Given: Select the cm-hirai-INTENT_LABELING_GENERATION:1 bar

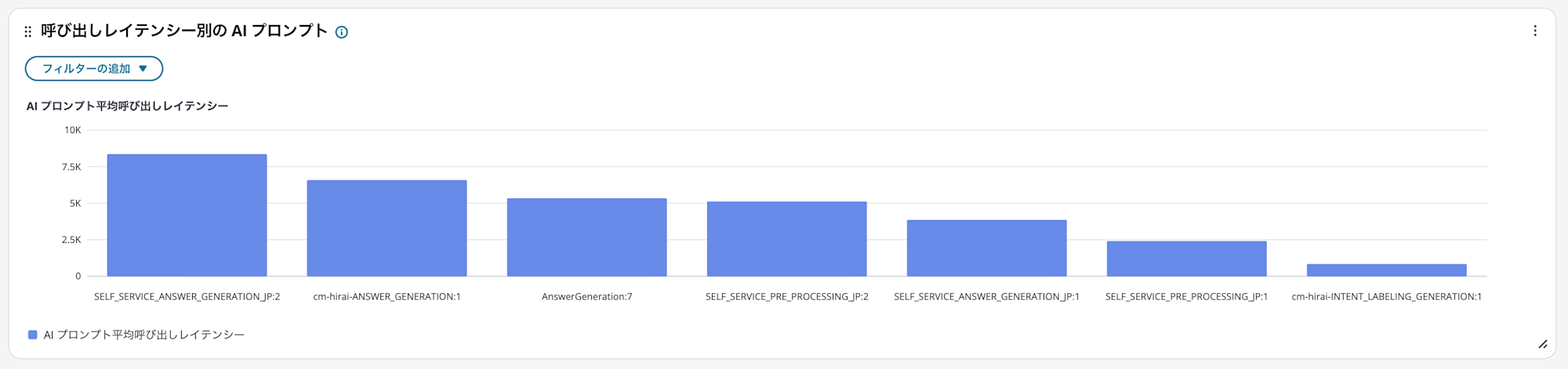Looking at the screenshot, I should [x=1386, y=270].
